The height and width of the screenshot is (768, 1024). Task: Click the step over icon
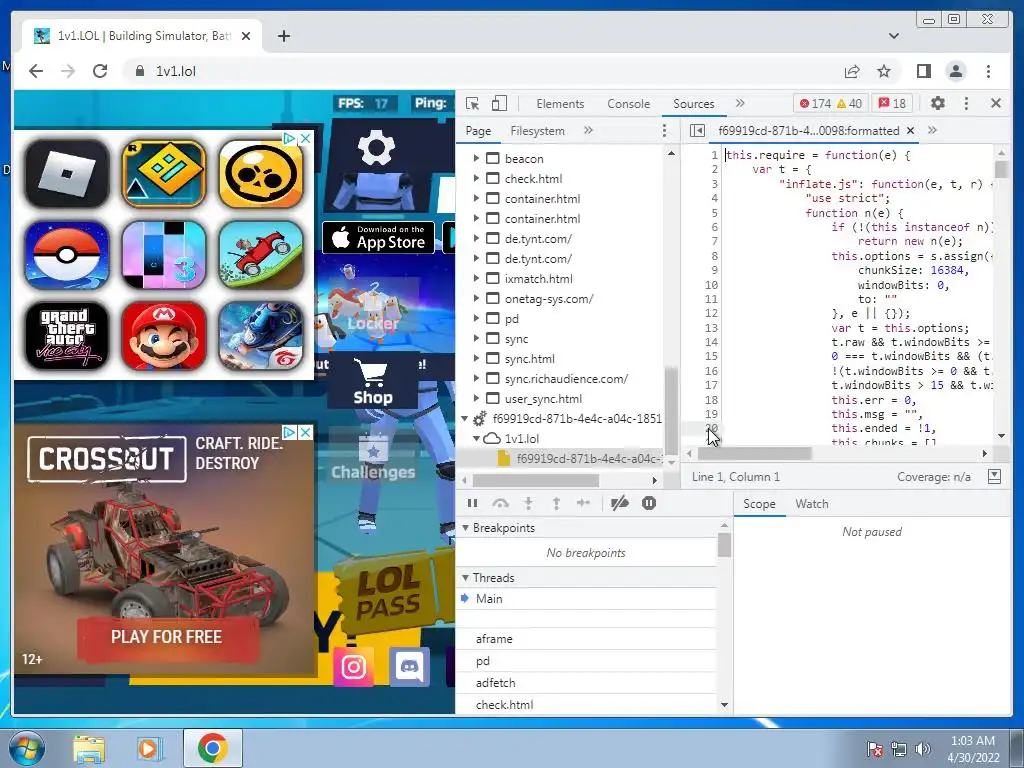point(500,503)
